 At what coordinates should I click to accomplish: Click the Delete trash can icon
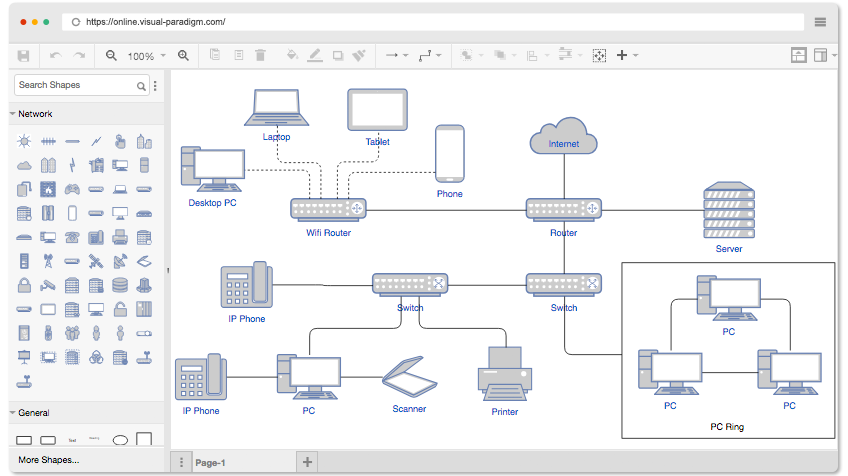[260, 55]
